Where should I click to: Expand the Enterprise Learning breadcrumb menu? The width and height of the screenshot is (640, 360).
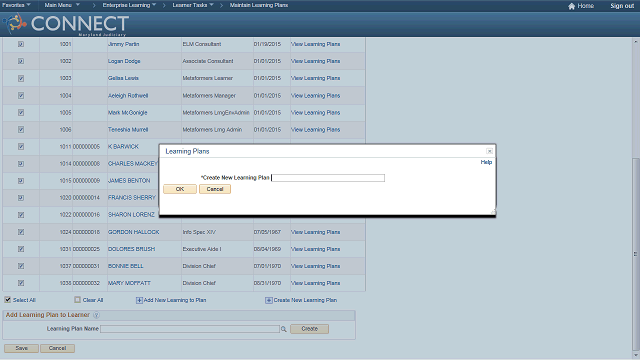click(129, 5)
